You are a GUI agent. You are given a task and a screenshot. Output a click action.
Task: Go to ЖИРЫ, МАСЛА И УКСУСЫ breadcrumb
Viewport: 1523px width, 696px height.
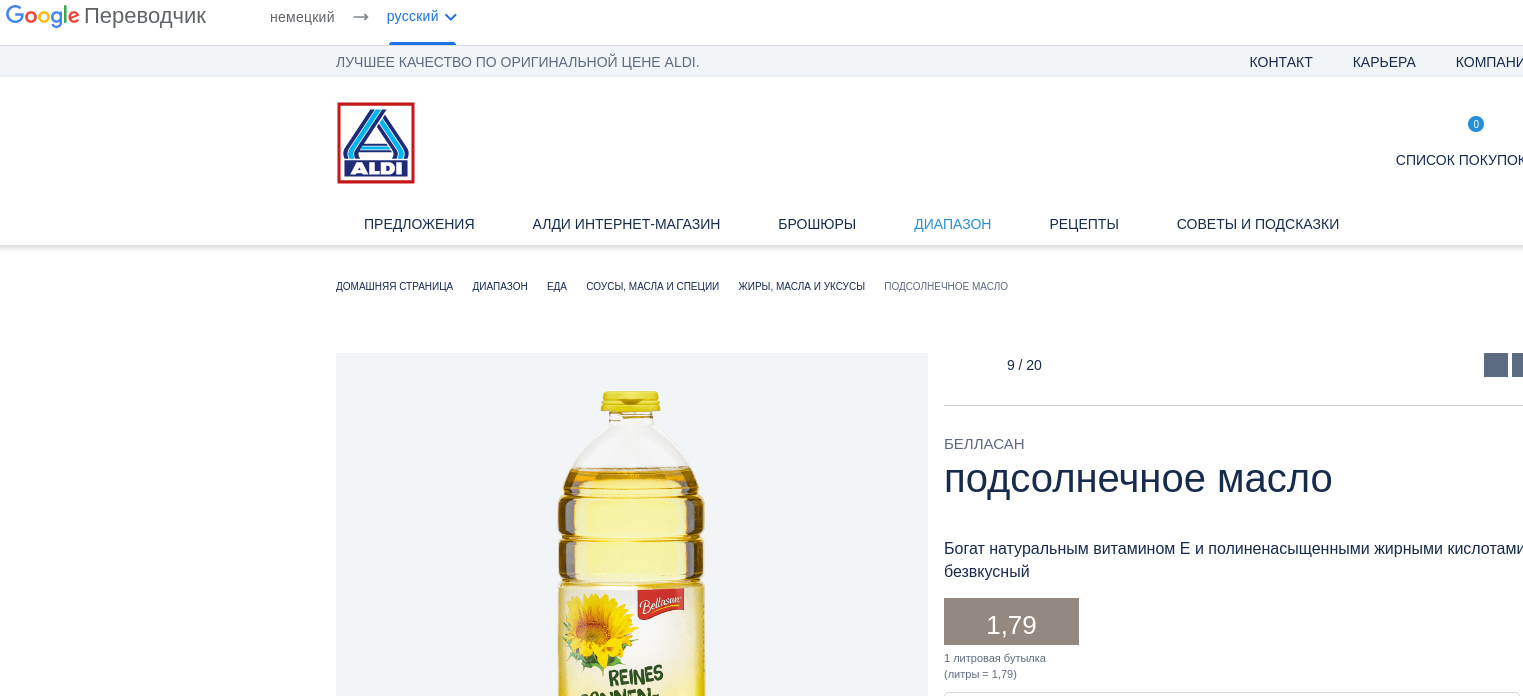pos(801,286)
